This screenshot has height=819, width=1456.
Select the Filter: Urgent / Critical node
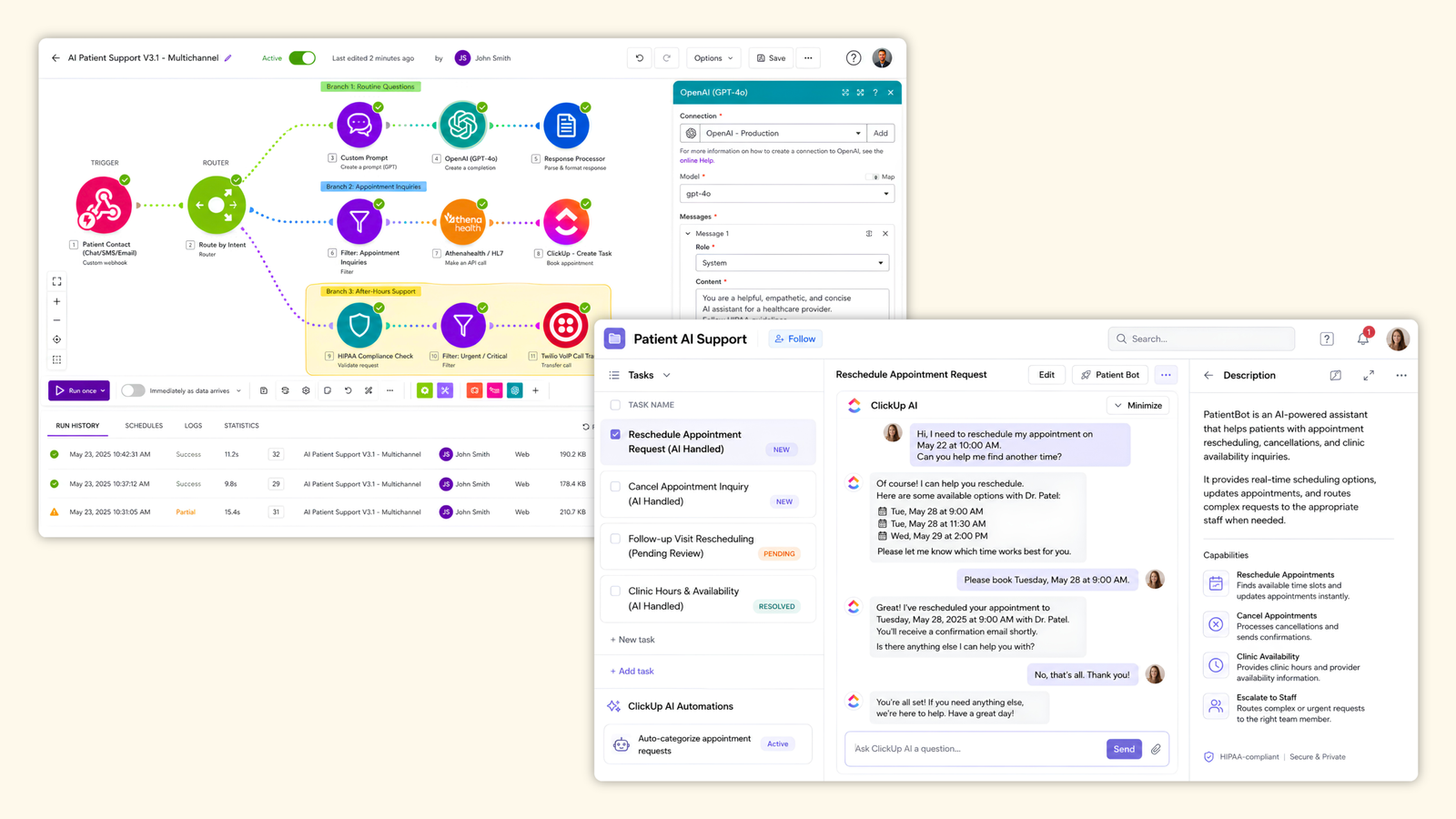(463, 325)
